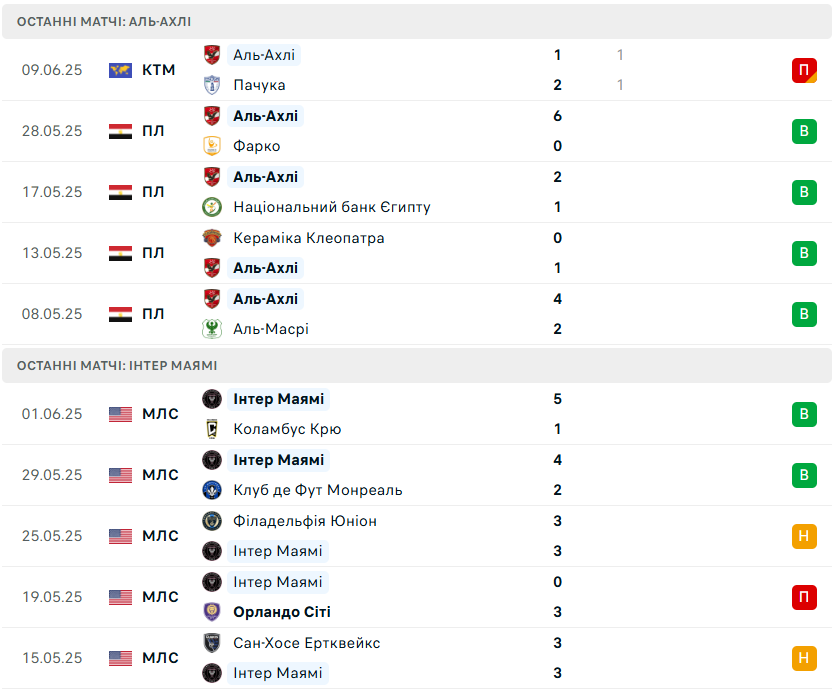Click the National Bank of Egypt crest

(212, 207)
